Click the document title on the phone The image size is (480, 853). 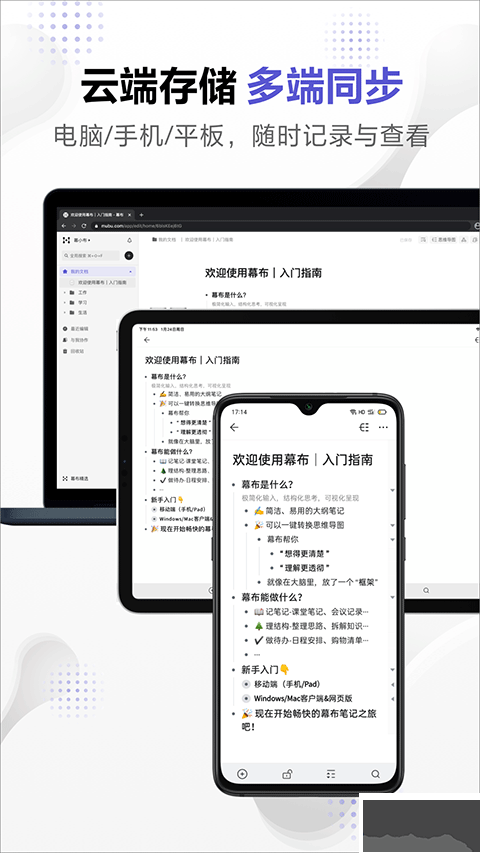[303, 459]
